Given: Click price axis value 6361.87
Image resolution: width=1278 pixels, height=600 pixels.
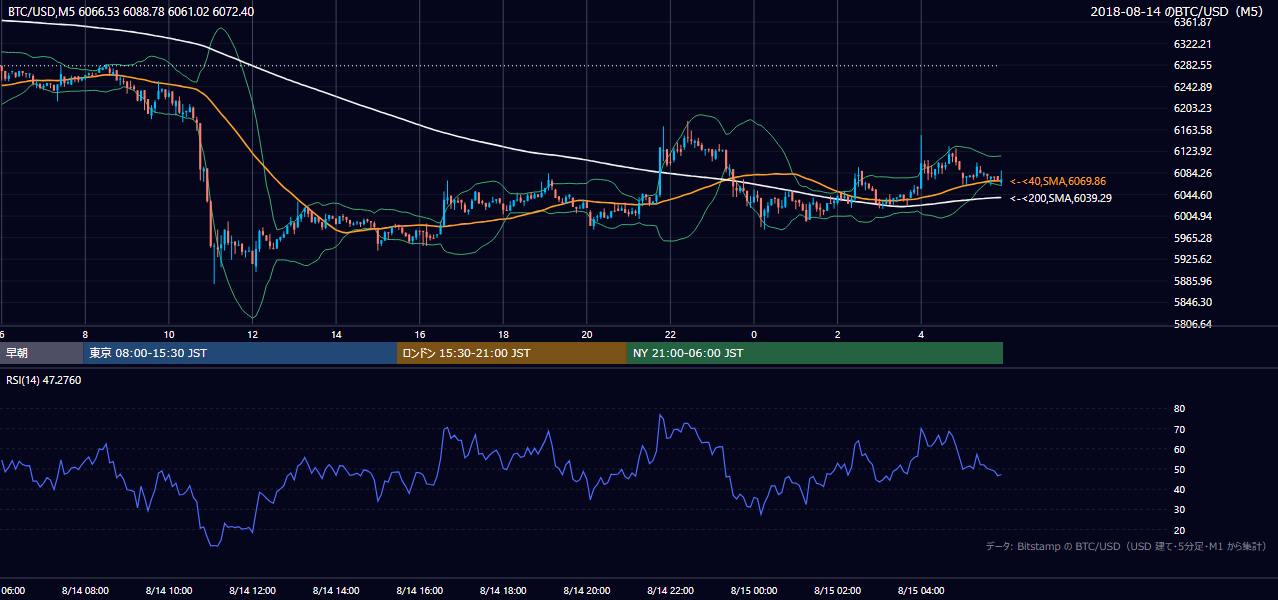Looking at the screenshot, I should click(1193, 22).
